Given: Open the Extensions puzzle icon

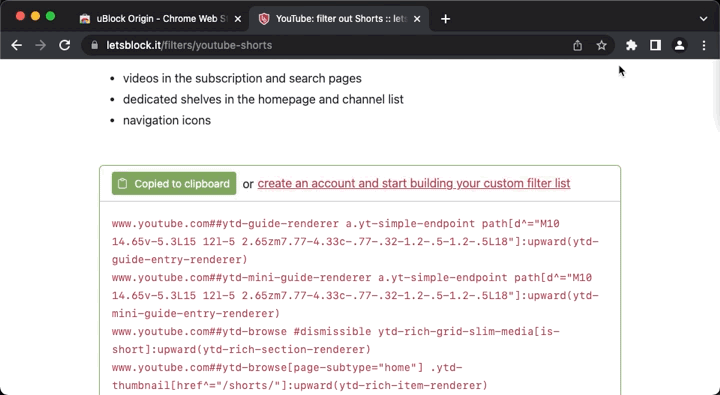Looking at the screenshot, I should pos(631,45).
